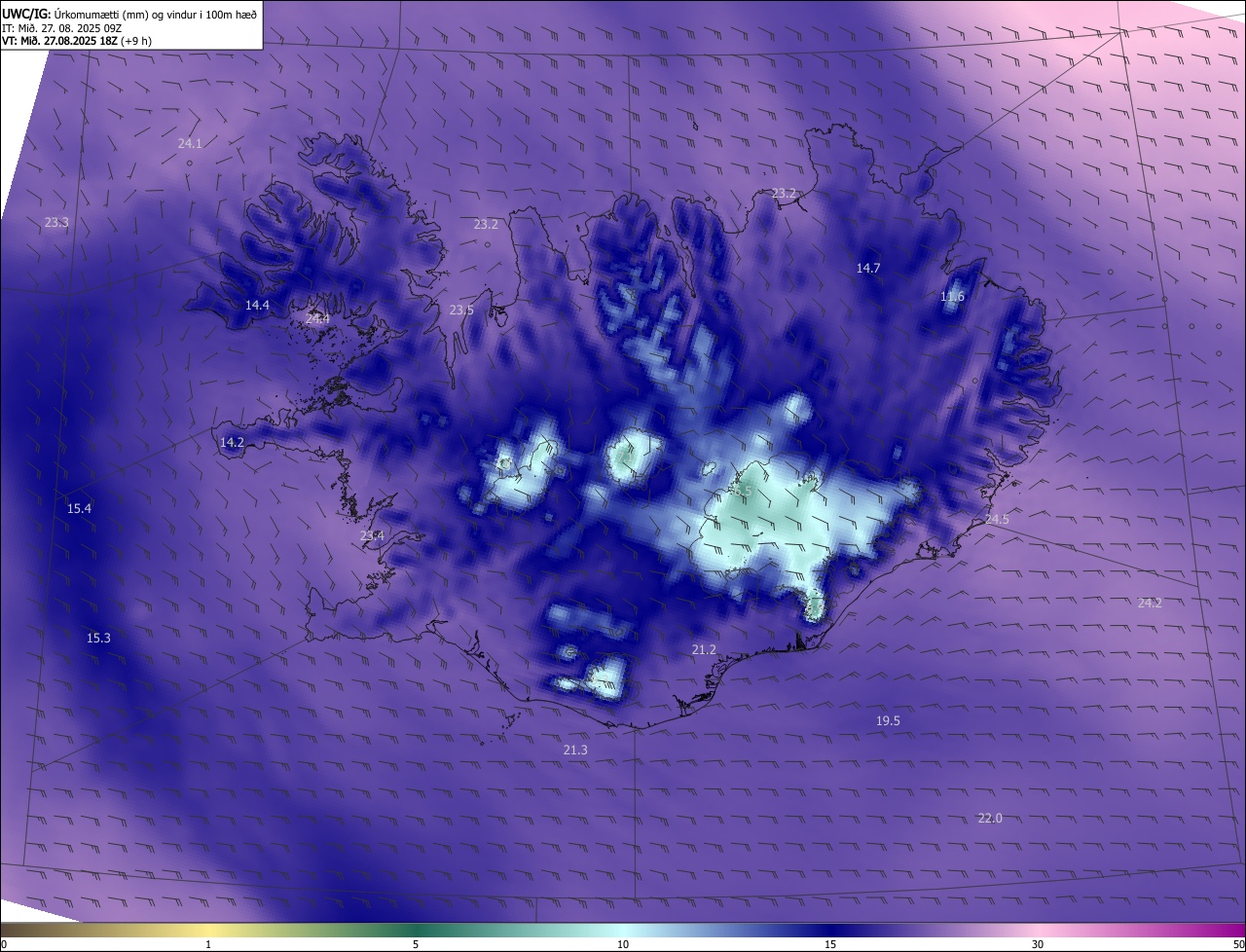Select the valid time line 'VT: Mið. 27.08.2025 18Z (+9 h)'
The width and height of the screenshot is (1246, 952).
[77, 41]
